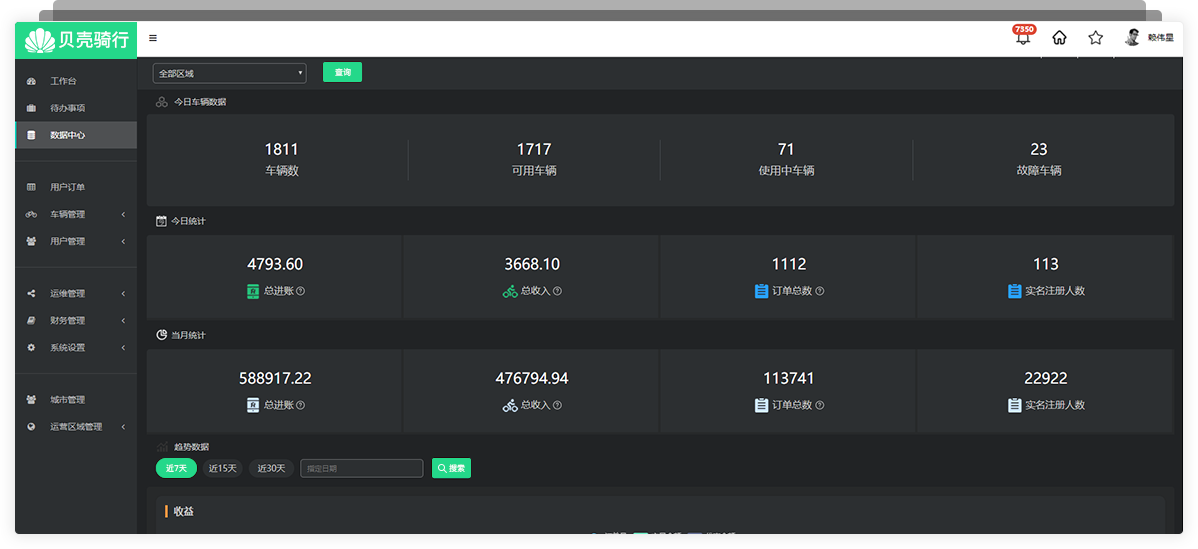
Task: Click the green 查询 button
Action: tap(342, 72)
